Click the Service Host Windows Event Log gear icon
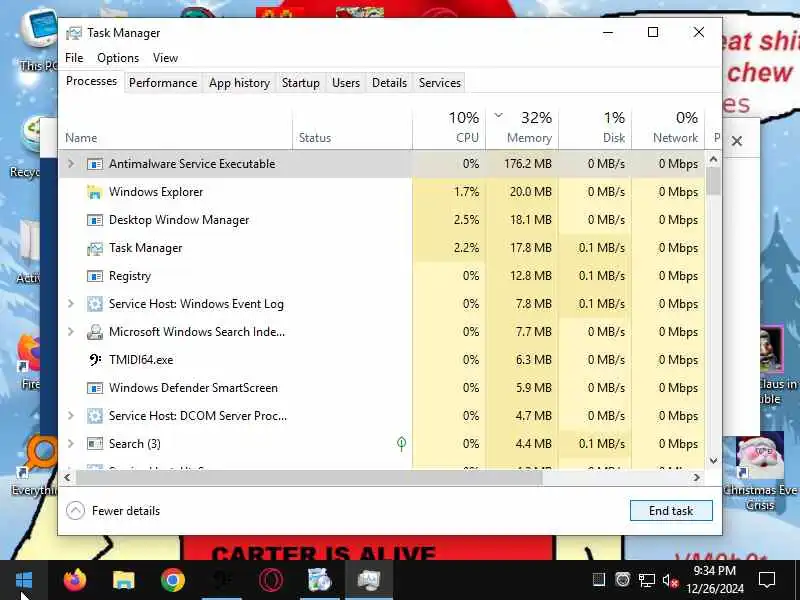Image resolution: width=800 pixels, height=600 pixels. 95,304
